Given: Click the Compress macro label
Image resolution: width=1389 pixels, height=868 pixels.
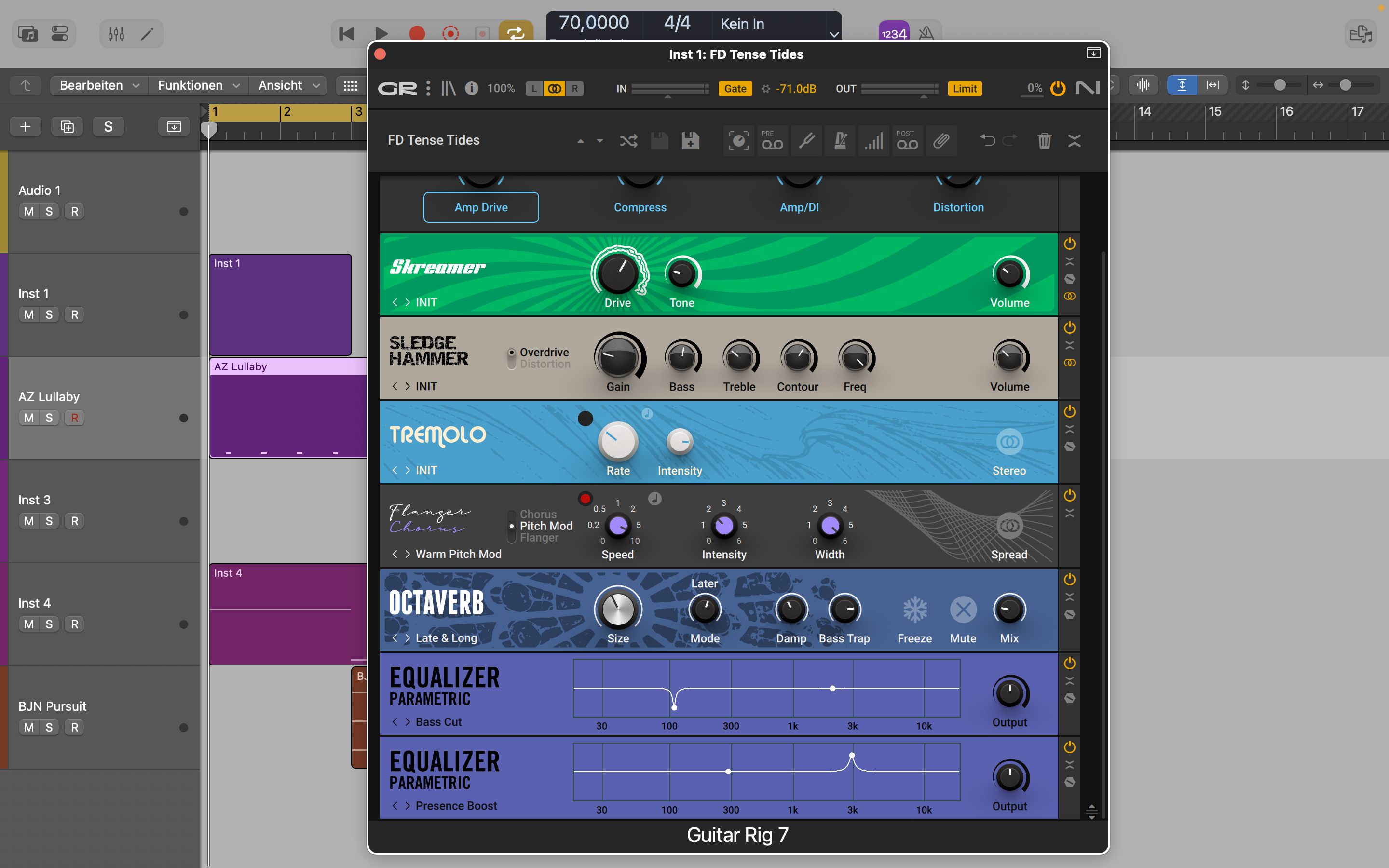Looking at the screenshot, I should (x=640, y=207).
